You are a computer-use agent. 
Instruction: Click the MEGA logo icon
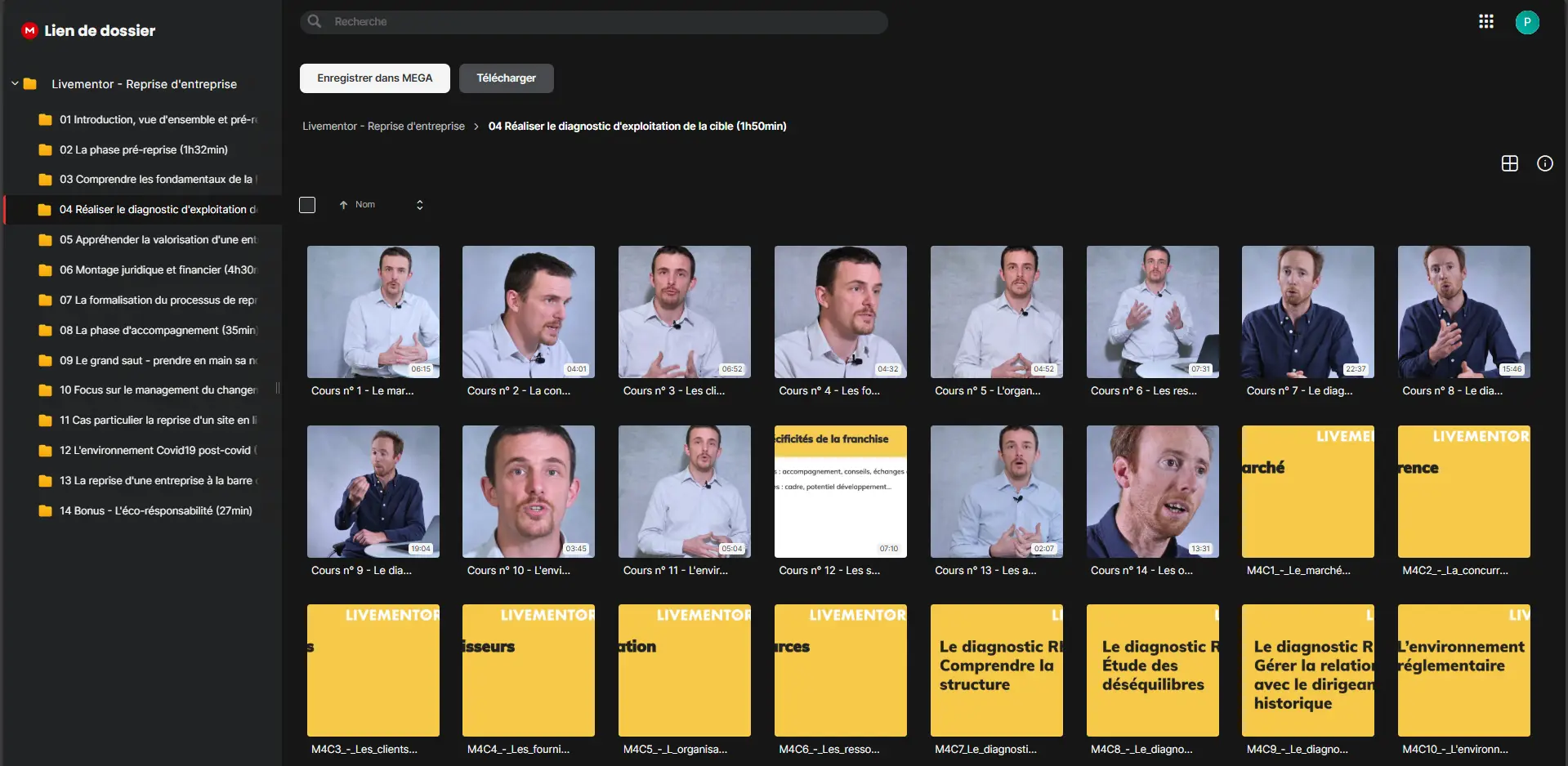pyautogui.click(x=29, y=30)
